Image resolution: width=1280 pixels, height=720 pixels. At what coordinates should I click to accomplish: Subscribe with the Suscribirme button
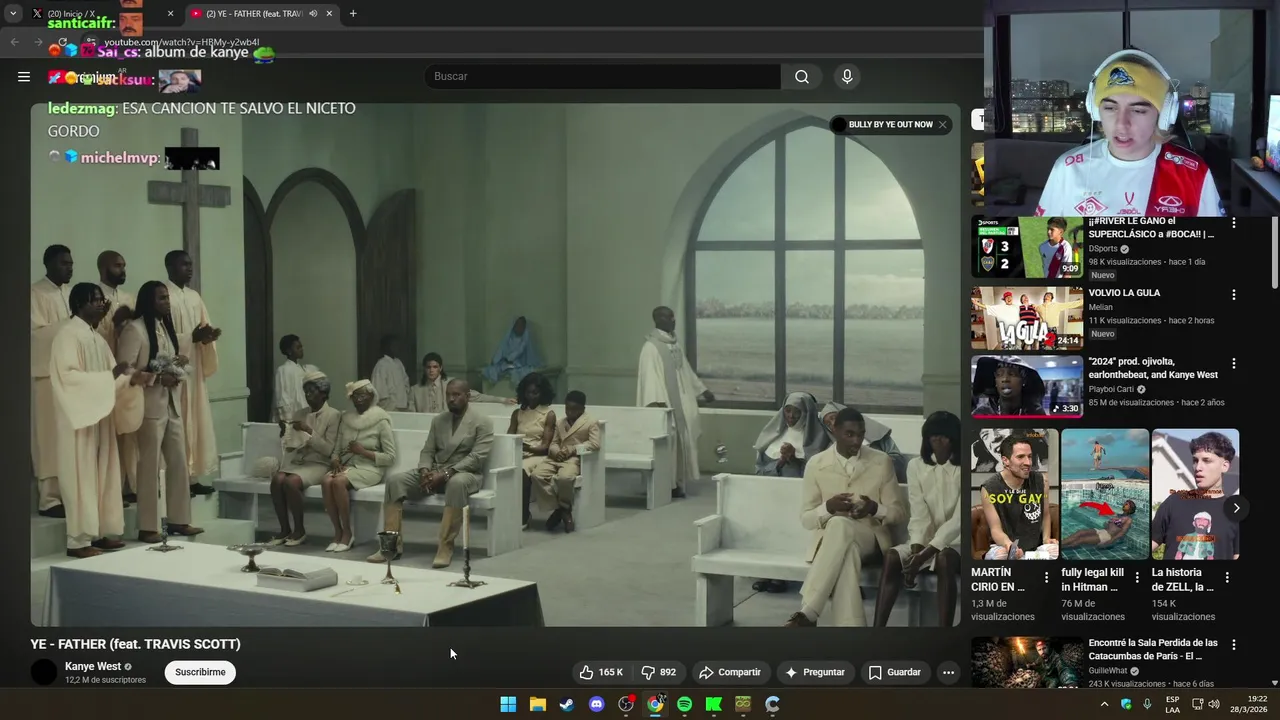point(200,672)
